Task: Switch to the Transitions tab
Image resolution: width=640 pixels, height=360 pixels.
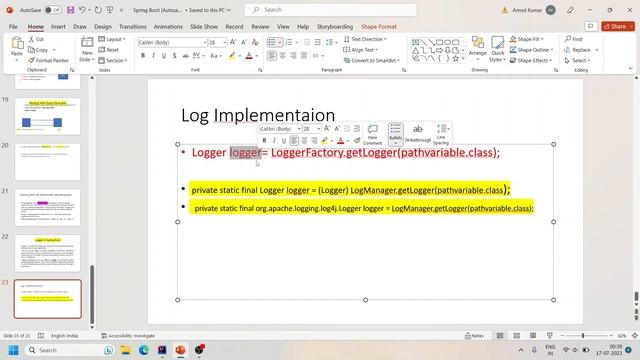Action: point(133,27)
